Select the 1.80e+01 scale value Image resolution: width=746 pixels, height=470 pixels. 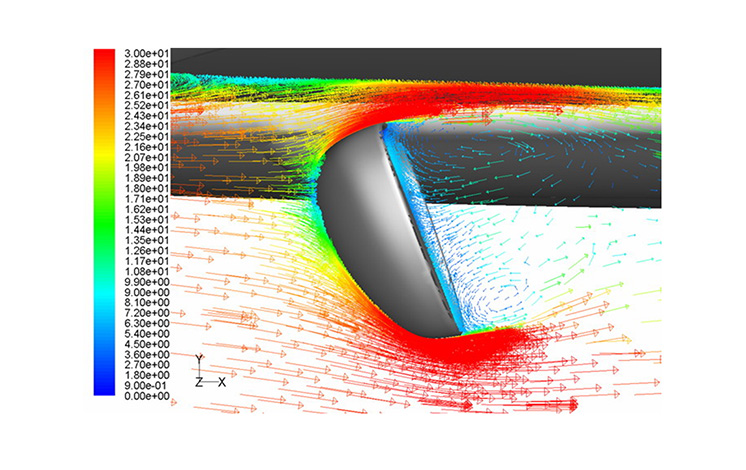coord(147,188)
